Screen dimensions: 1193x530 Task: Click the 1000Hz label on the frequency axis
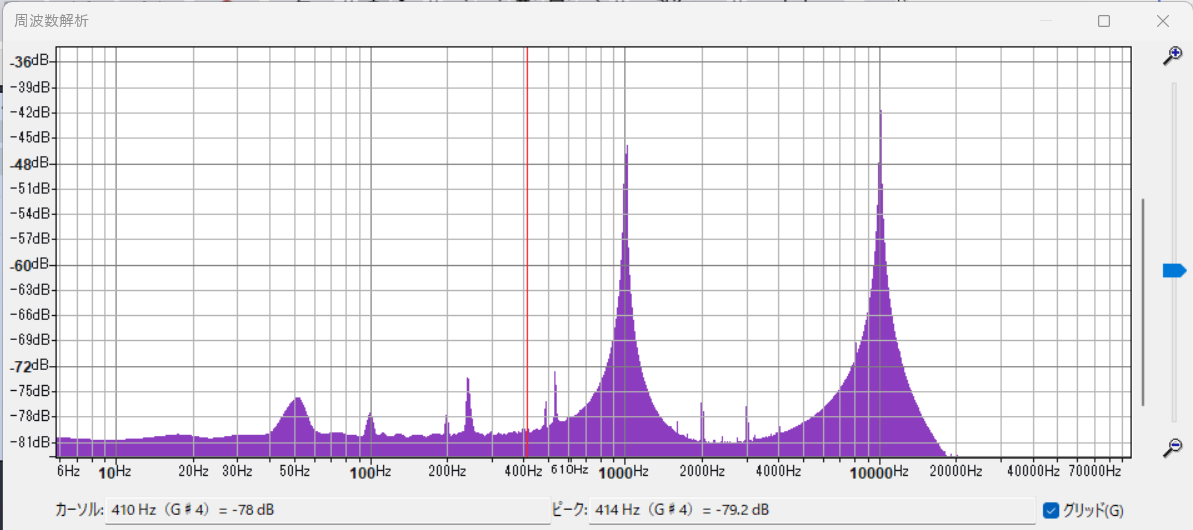click(x=626, y=471)
